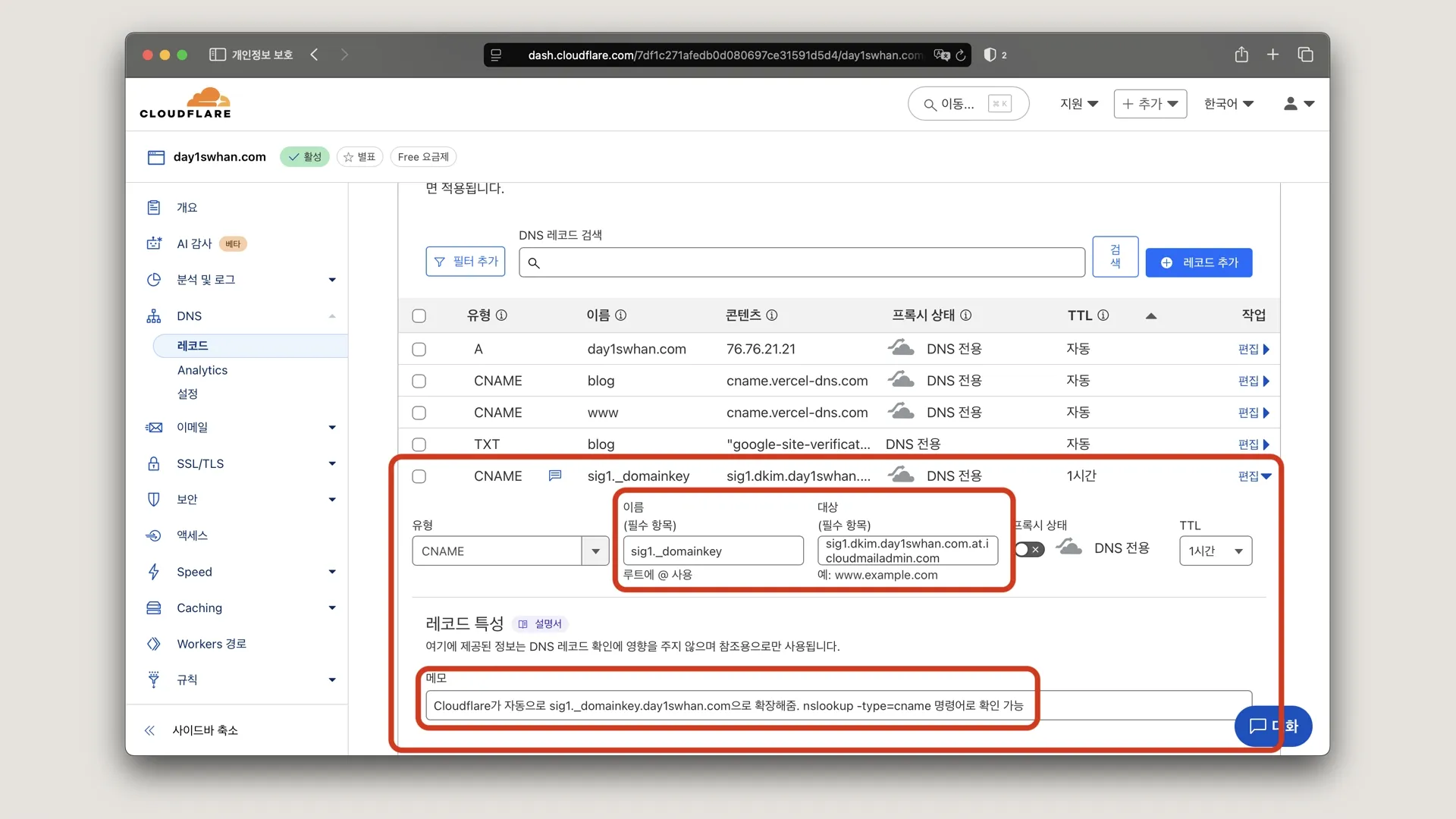The height and width of the screenshot is (819, 1456).
Task: Click the DNS 레코드 검색 input field
Action: coord(802,262)
